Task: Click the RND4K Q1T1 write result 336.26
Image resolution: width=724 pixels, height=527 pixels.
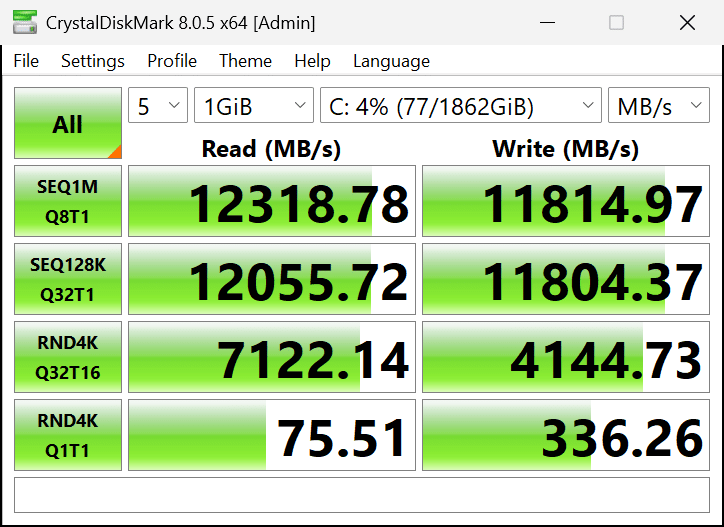Action: tap(565, 436)
